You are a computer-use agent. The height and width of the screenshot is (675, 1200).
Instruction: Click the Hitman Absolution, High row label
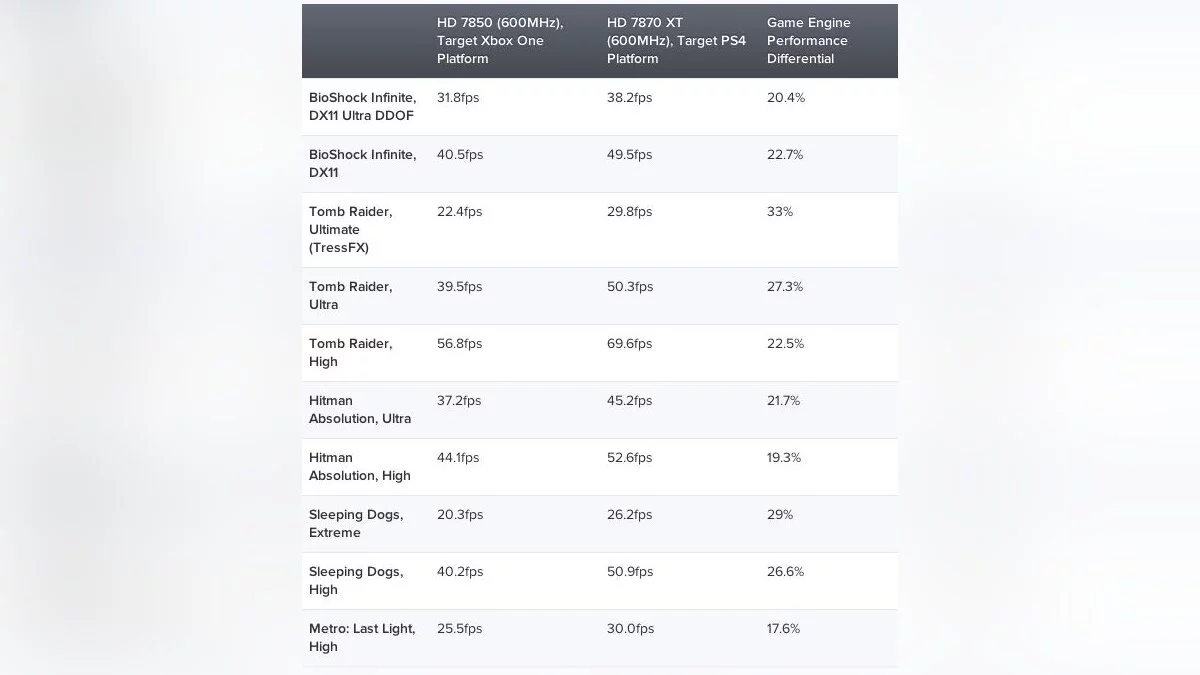pyautogui.click(x=360, y=467)
